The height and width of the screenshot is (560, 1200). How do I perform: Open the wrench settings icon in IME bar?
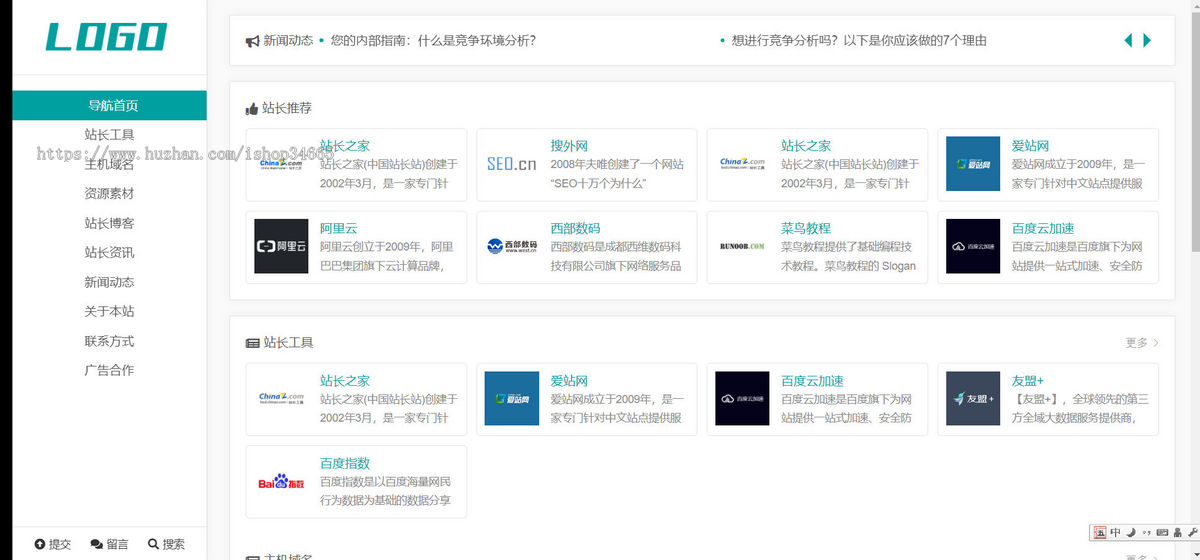click(x=1191, y=532)
